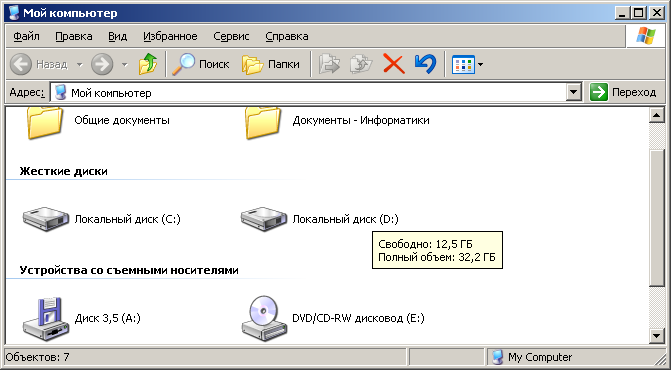The width and height of the screenshot is (671, 370).
Task: Open the Back history dropdown arrow
Action: pyautogui.click(x=80, y=65)
